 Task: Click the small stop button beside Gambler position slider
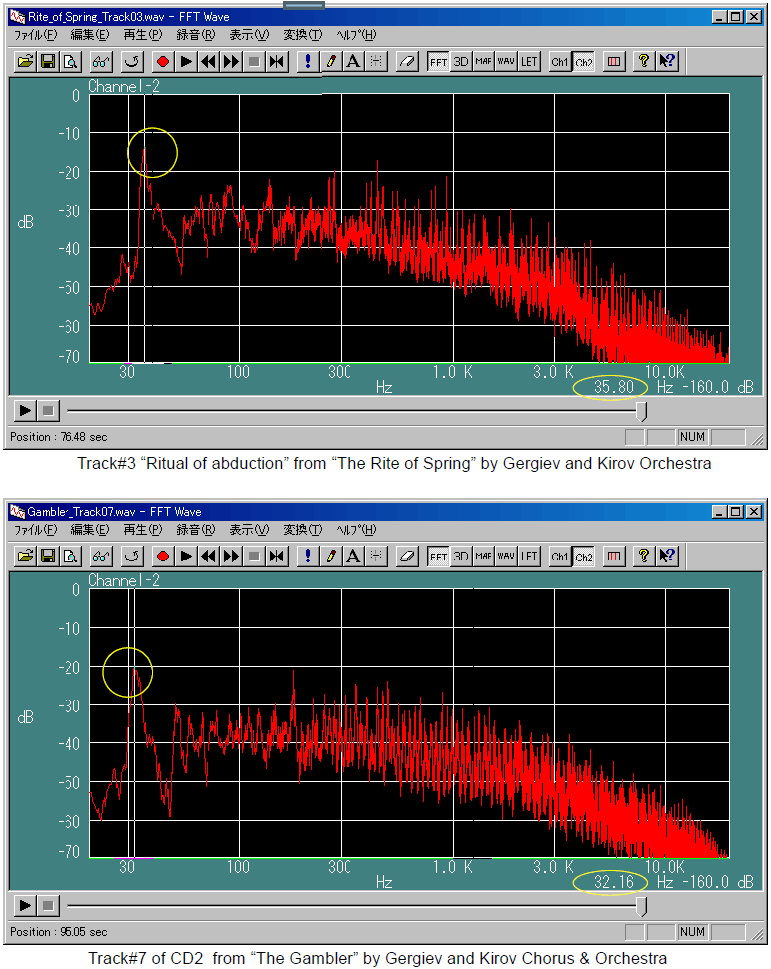pyautogui.click(x=49, y=906)
